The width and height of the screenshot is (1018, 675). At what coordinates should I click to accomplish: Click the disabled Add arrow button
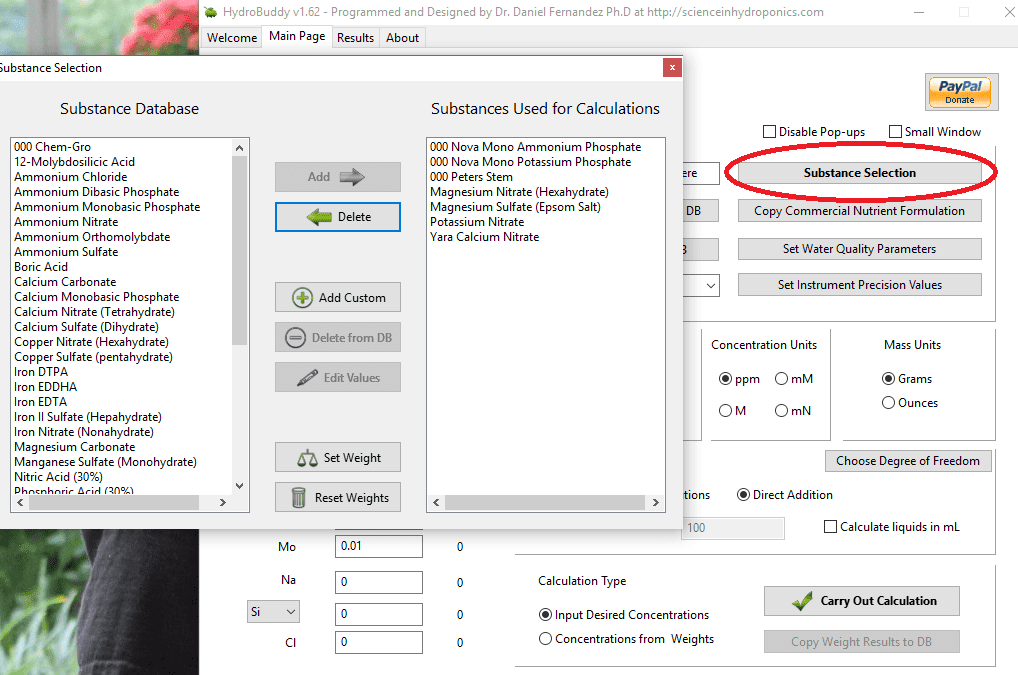[x=338, y=177]
